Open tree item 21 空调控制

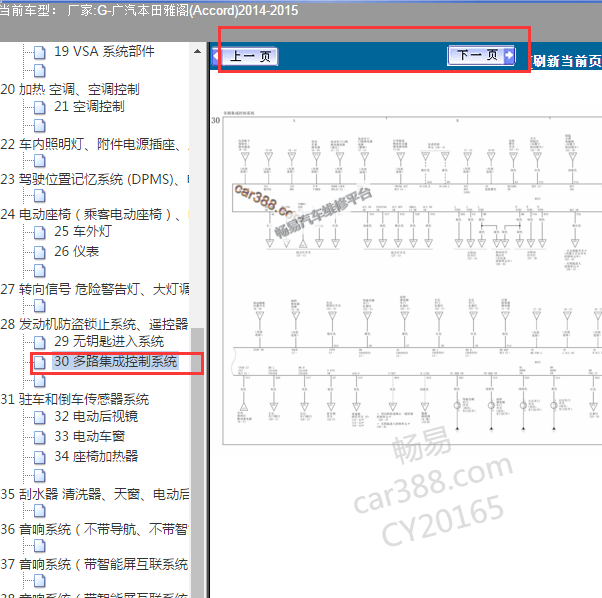pos(89,106)
